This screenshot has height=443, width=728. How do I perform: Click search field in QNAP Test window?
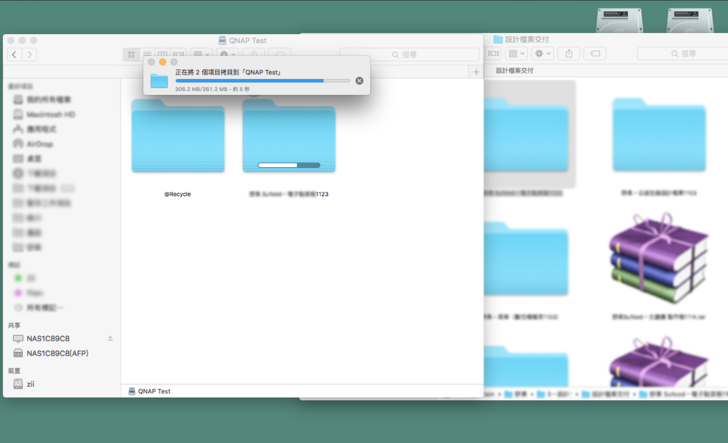click(x=409, y=55)
